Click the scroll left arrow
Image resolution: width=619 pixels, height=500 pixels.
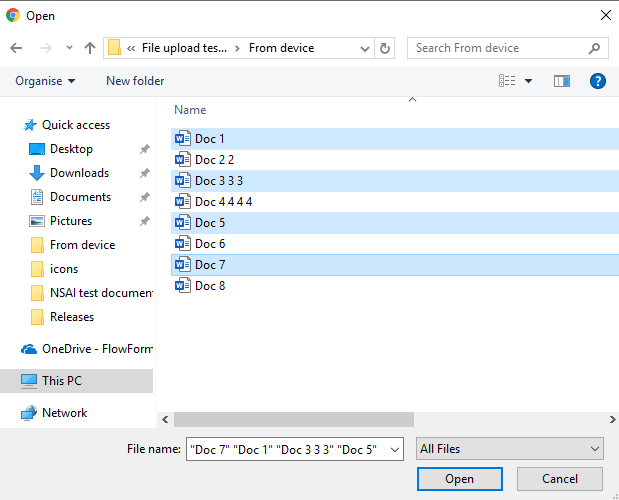pyautogui.click(x=165, y=419)
